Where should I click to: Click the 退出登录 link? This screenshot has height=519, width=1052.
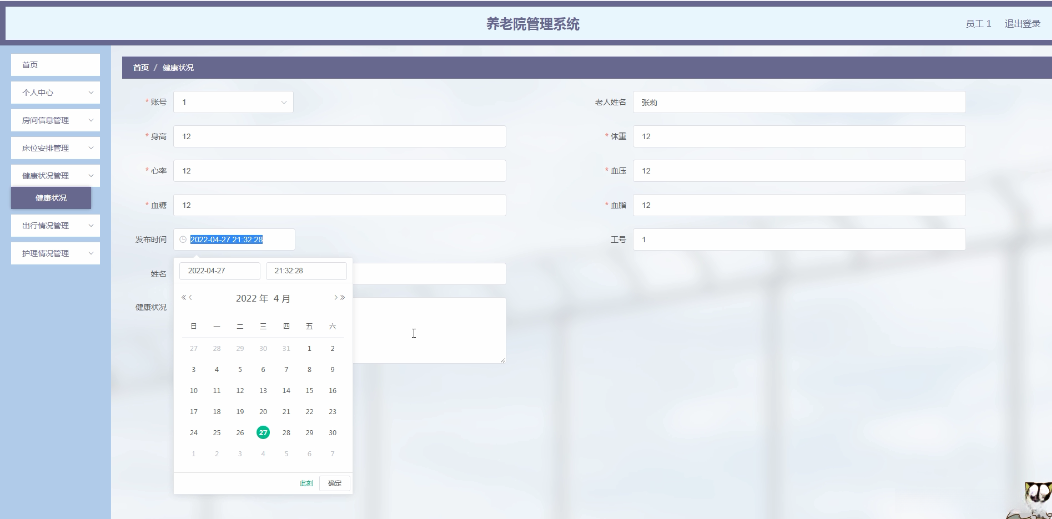pos(1022,24)
